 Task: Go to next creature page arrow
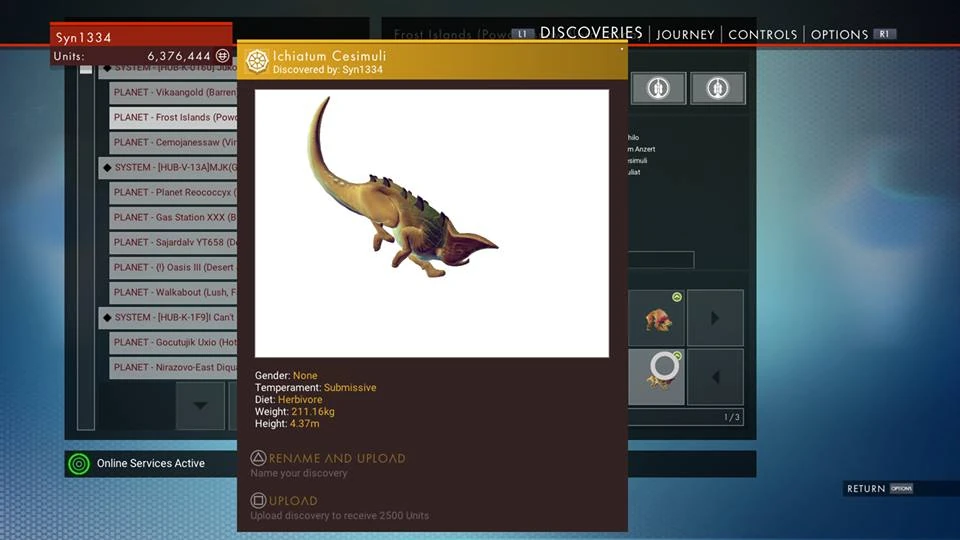(715, 318)
